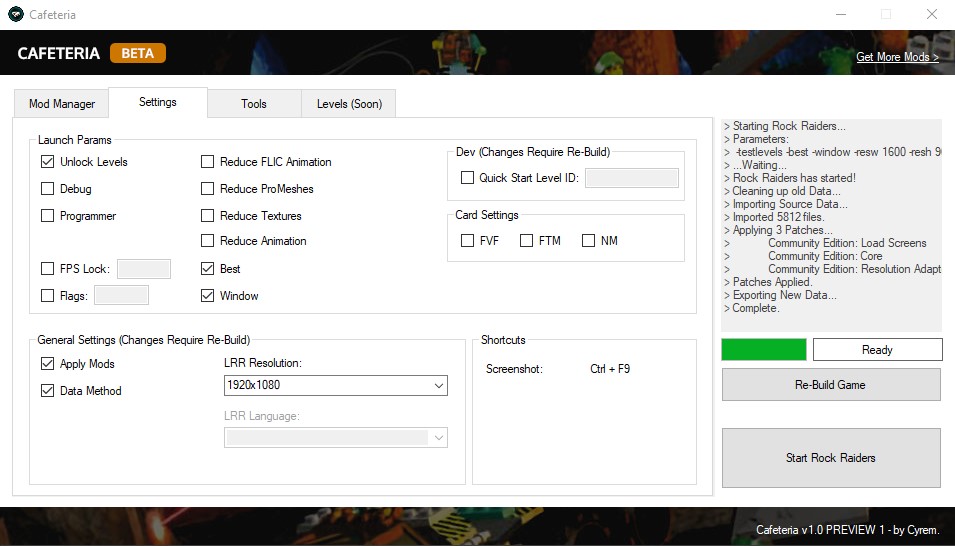Click the CAFETERIA header logo text

(58, 54)
